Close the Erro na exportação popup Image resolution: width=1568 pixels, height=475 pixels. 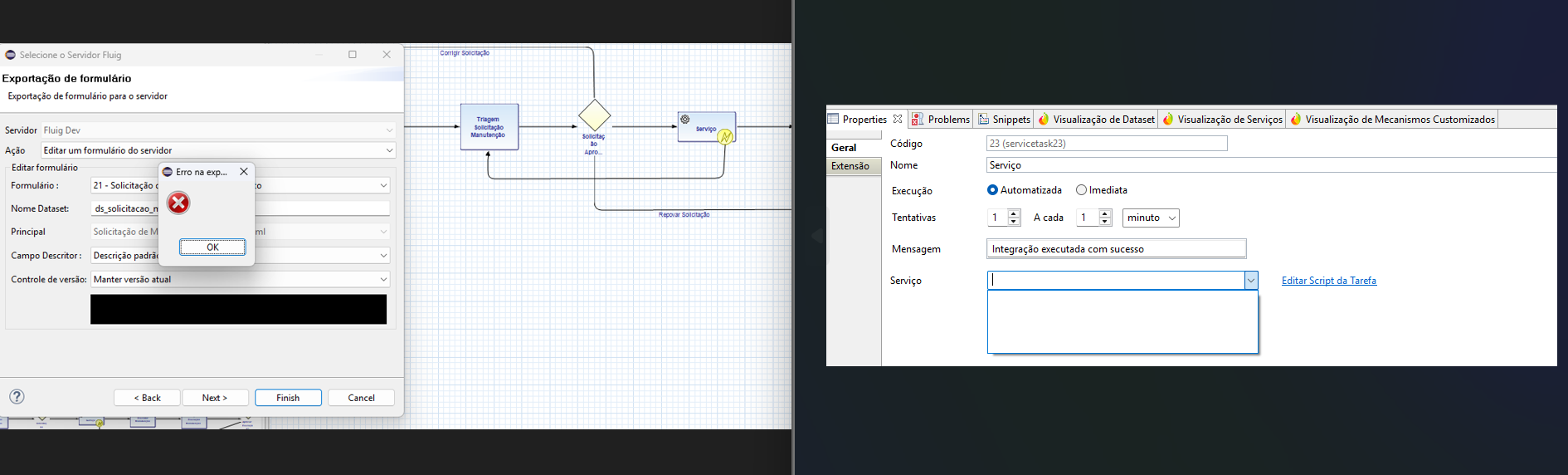243,172
